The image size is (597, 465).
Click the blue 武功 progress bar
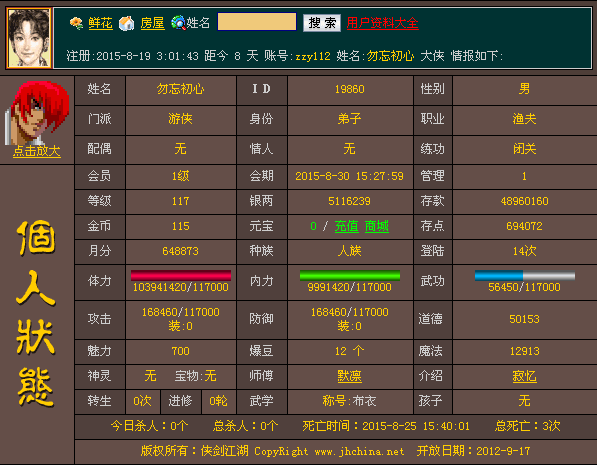pos(525,275)
